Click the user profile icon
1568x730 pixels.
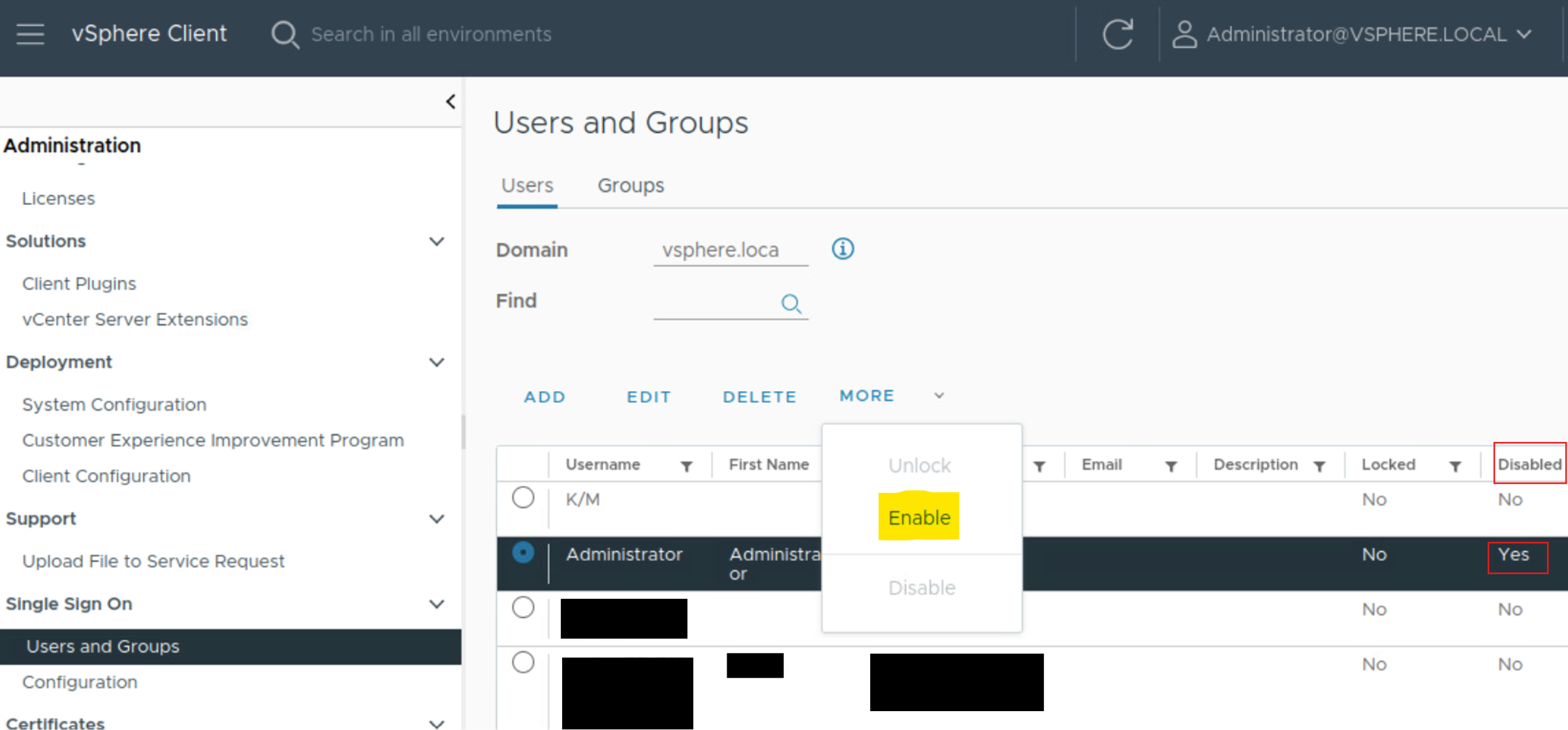[x=1184, y=34]
